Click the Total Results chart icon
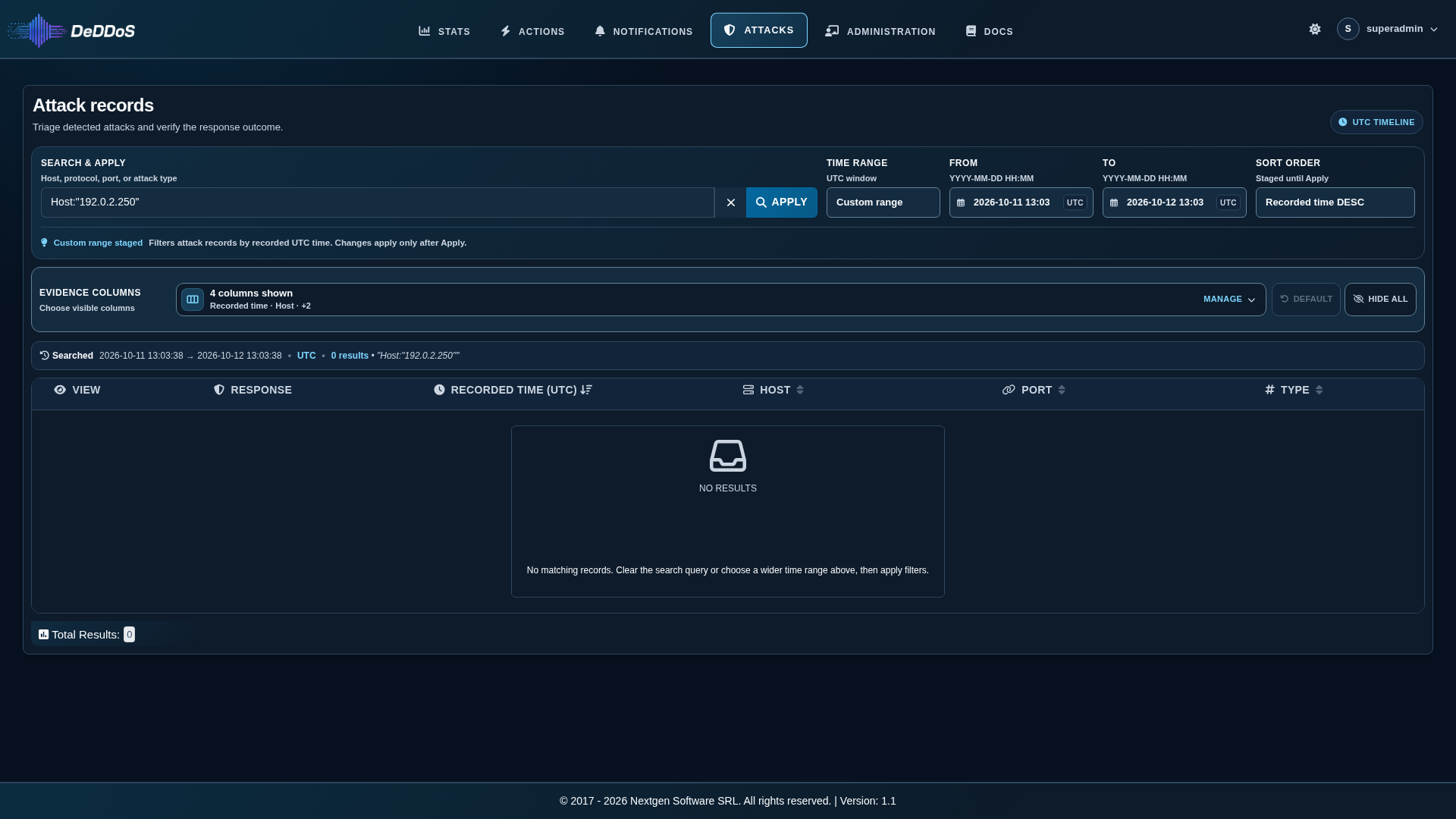Screen dimensions: 1456x819 (x=44, y=635)
